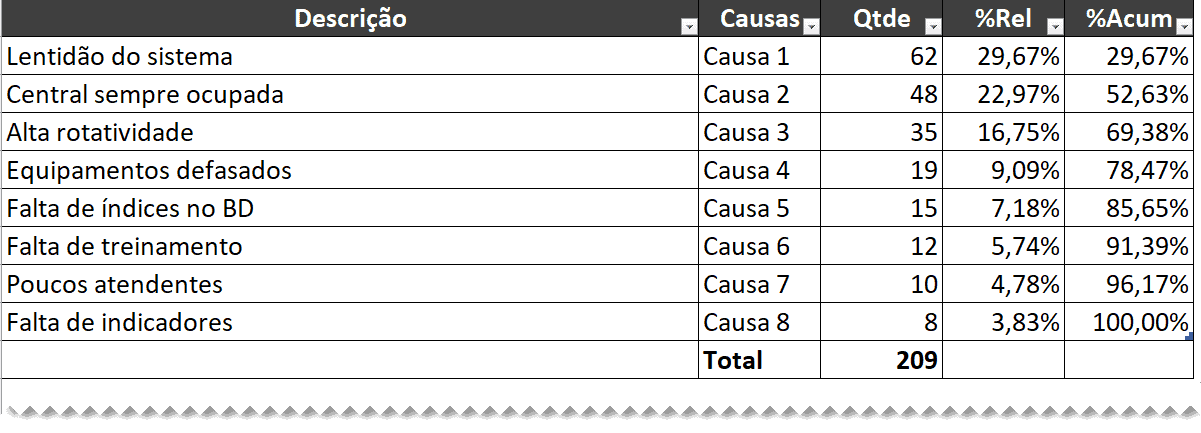
Task: Click the 'Alta rotatividade' cell
Action: click(x=350, y=132)
